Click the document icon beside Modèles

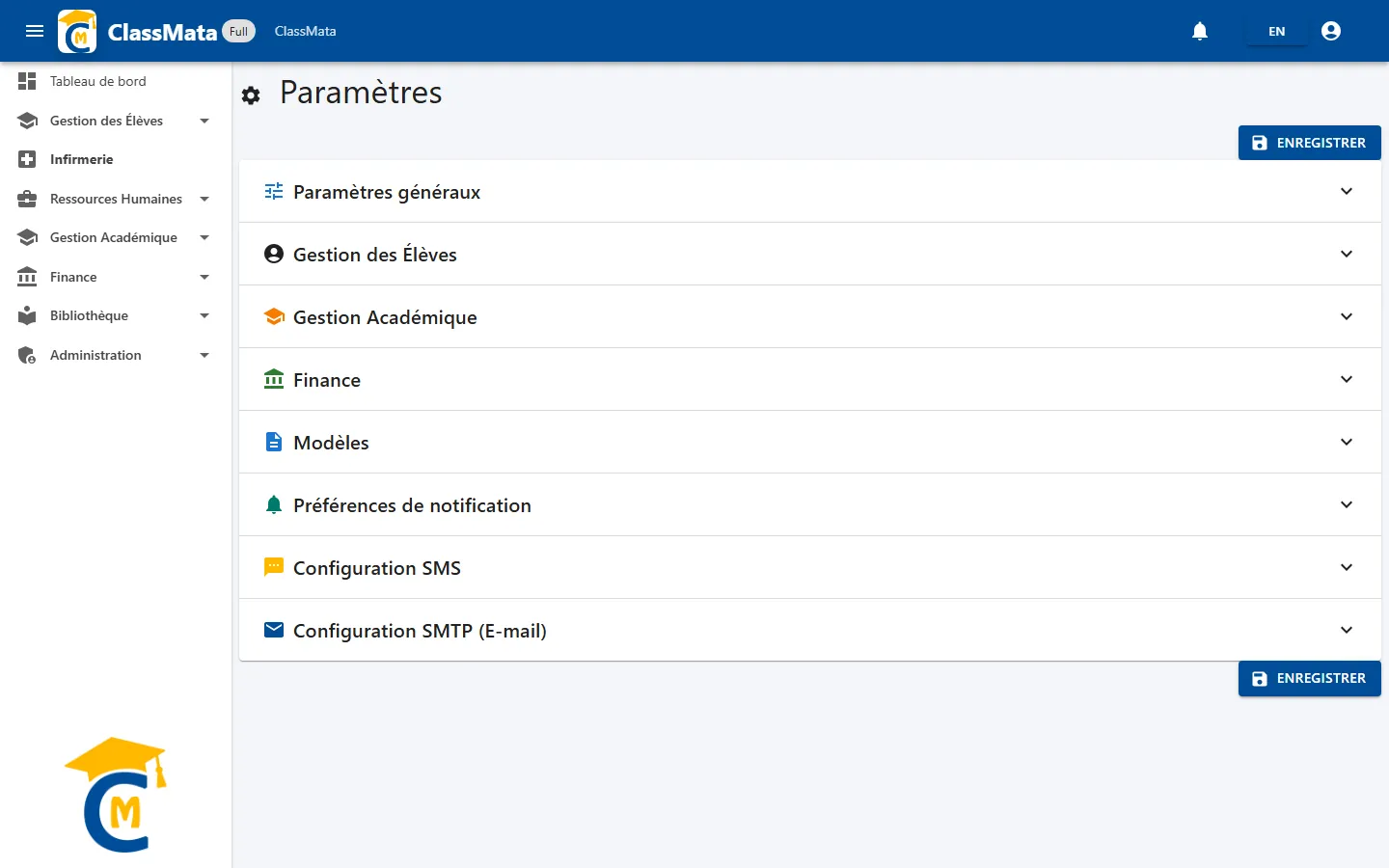tap(274, 442)
